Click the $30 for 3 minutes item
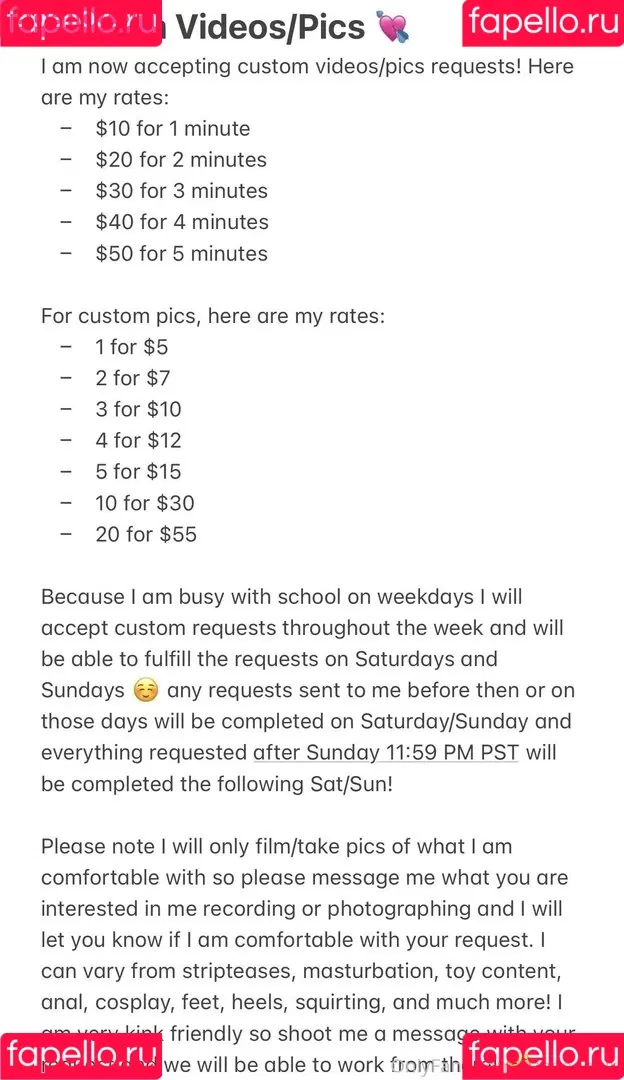The width and height of the screenshot is (624, 1080). pos(182,191)
